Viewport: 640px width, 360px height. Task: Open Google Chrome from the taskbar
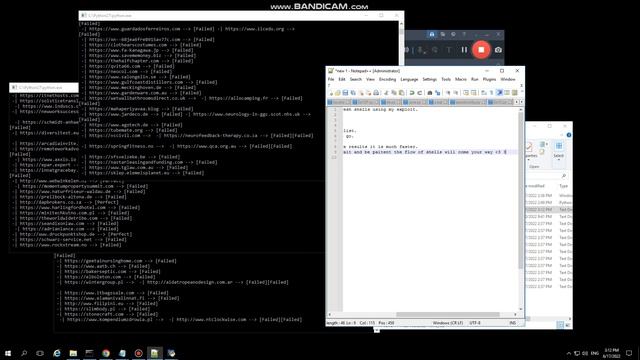click(x=106, y=353)
